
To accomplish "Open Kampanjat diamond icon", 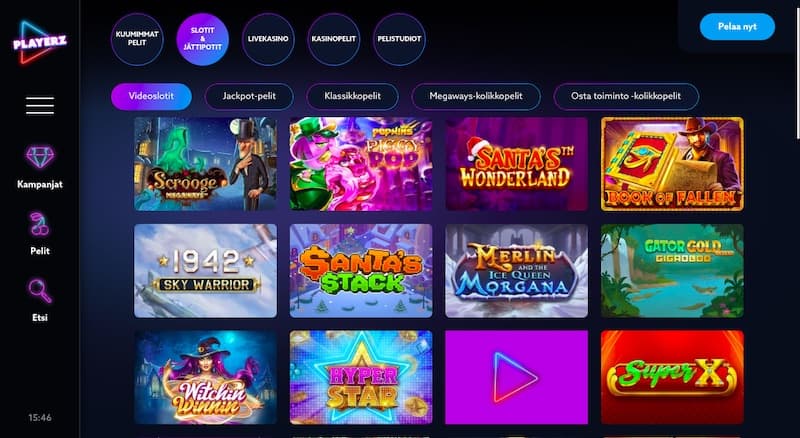I will (40, 157).
